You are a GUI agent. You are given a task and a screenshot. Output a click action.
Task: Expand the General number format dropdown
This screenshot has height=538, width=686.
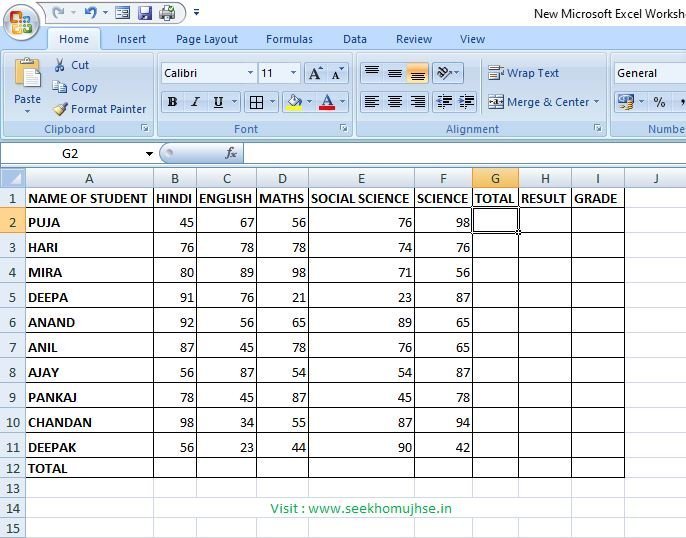tap(648, 73)
